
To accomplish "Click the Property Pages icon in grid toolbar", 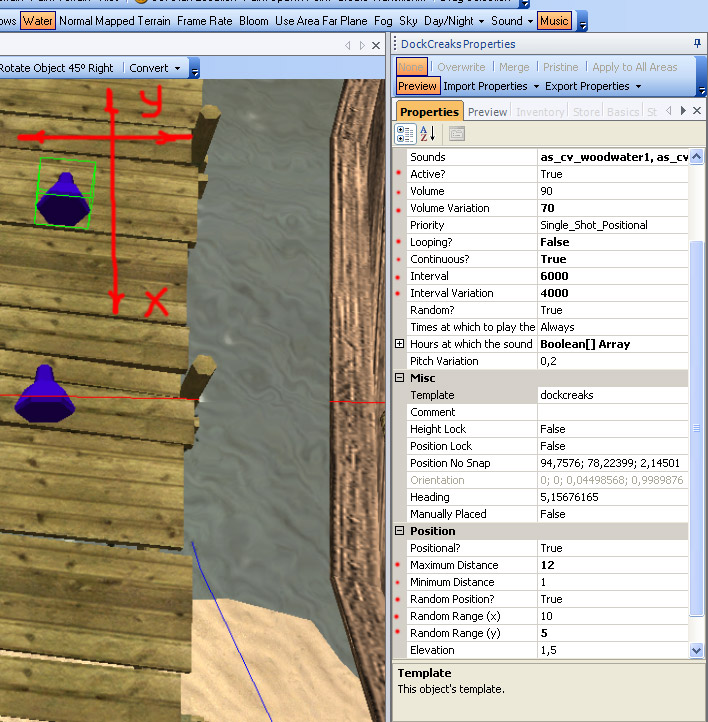I will (456, 134).
